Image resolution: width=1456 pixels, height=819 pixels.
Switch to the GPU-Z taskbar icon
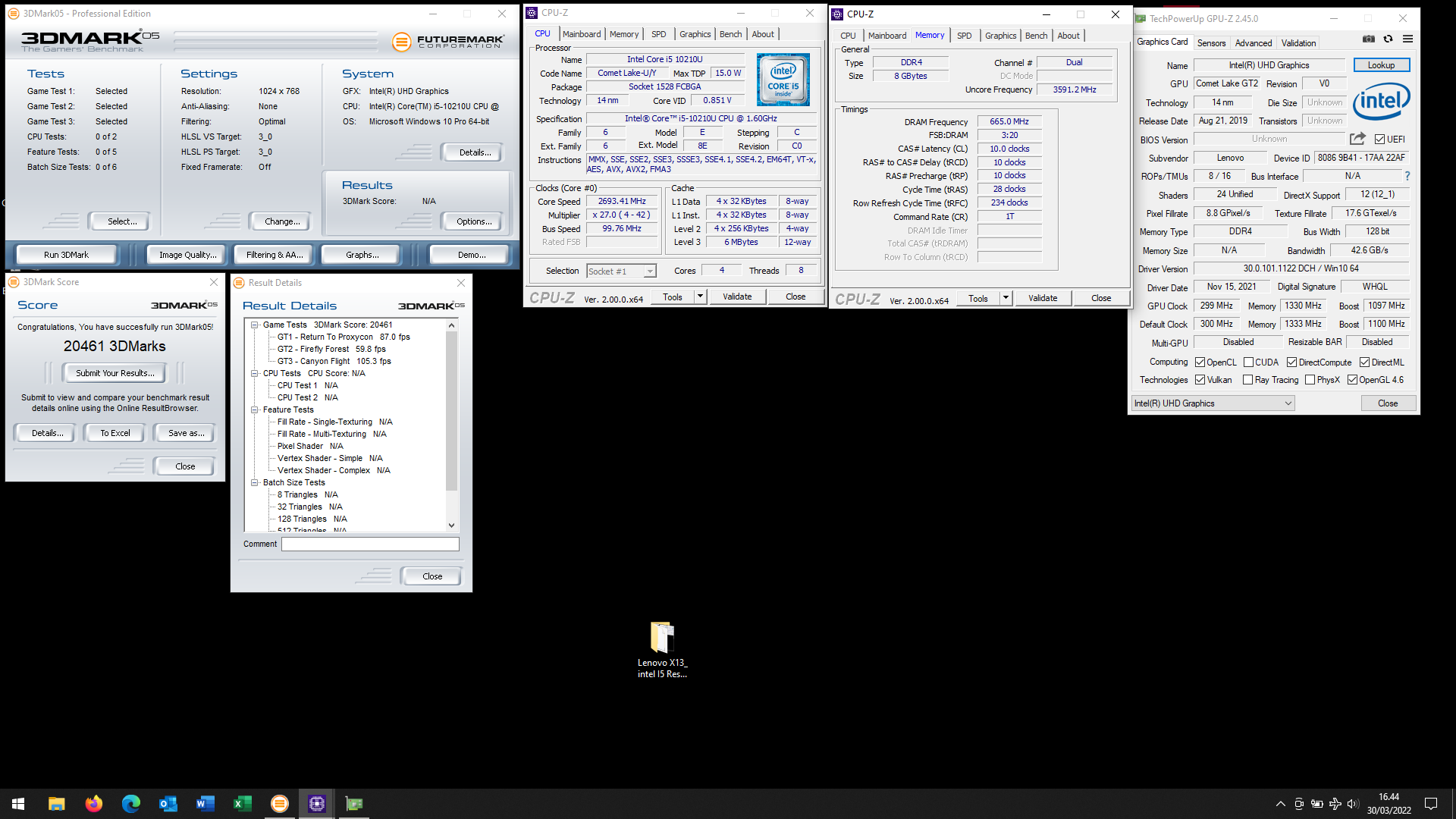[353, 804]
